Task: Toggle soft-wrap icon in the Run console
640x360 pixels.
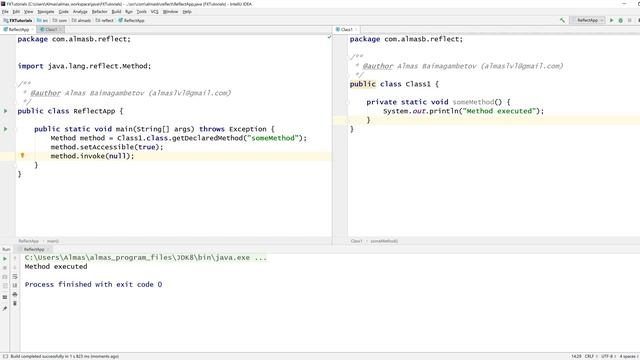Action: 15,276
